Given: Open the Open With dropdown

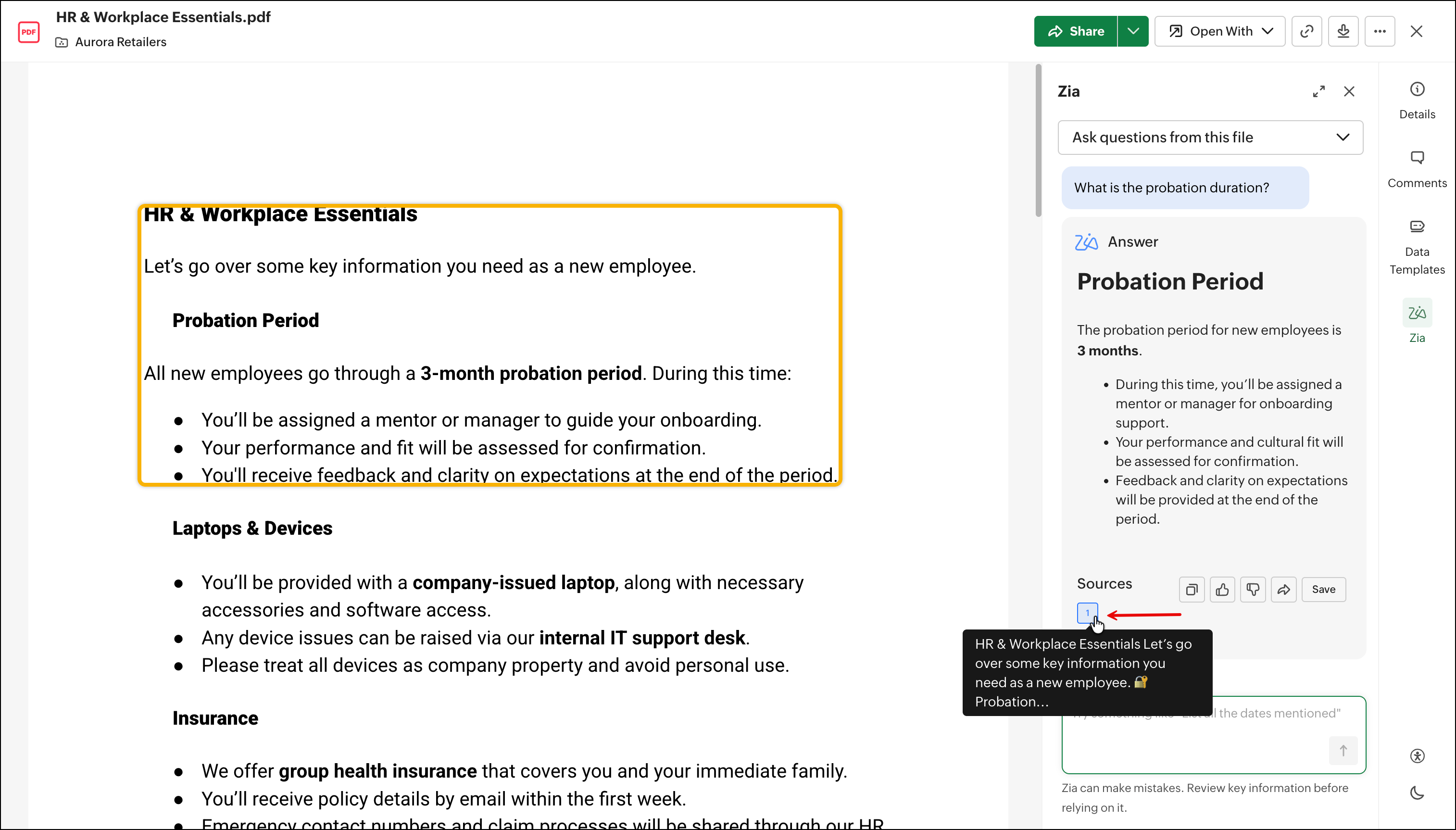Looking at the screenshot, I should pyautogui.click(x=1220, y=31).
